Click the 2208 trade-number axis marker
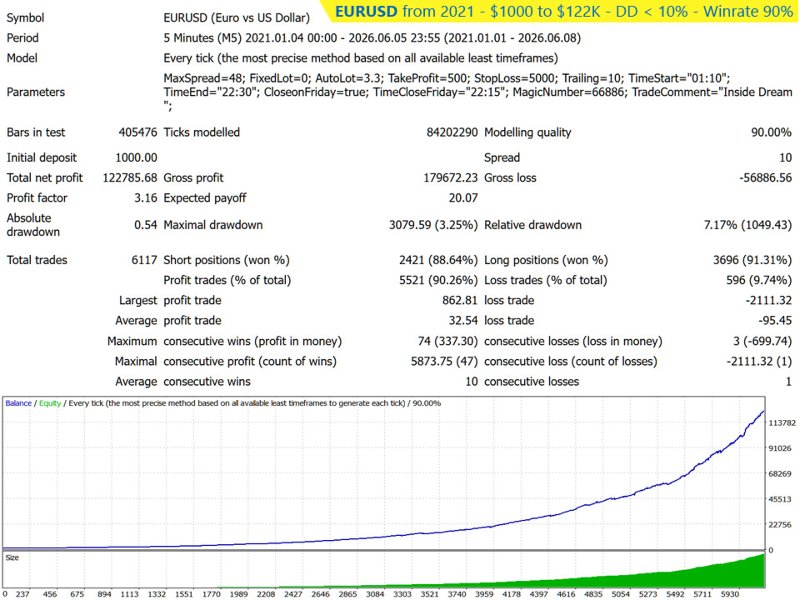The width and height of the screenshot is (800, 600). [x=266, y=594]
